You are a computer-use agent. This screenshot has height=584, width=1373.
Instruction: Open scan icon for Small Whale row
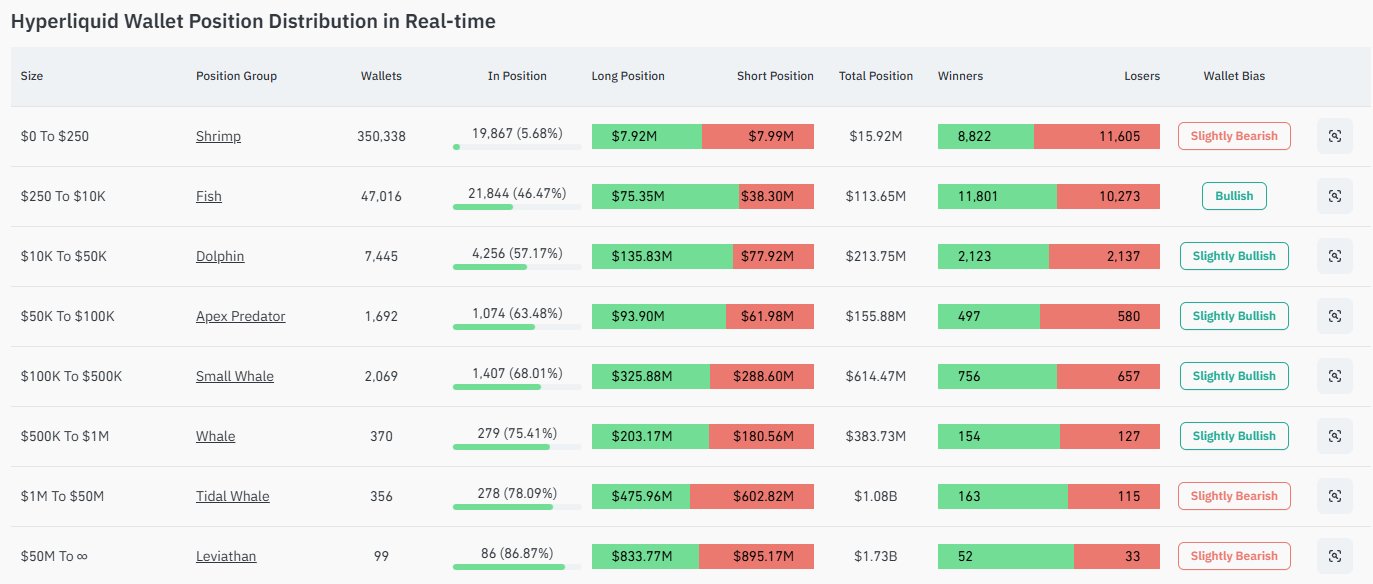click(1334, 376)
